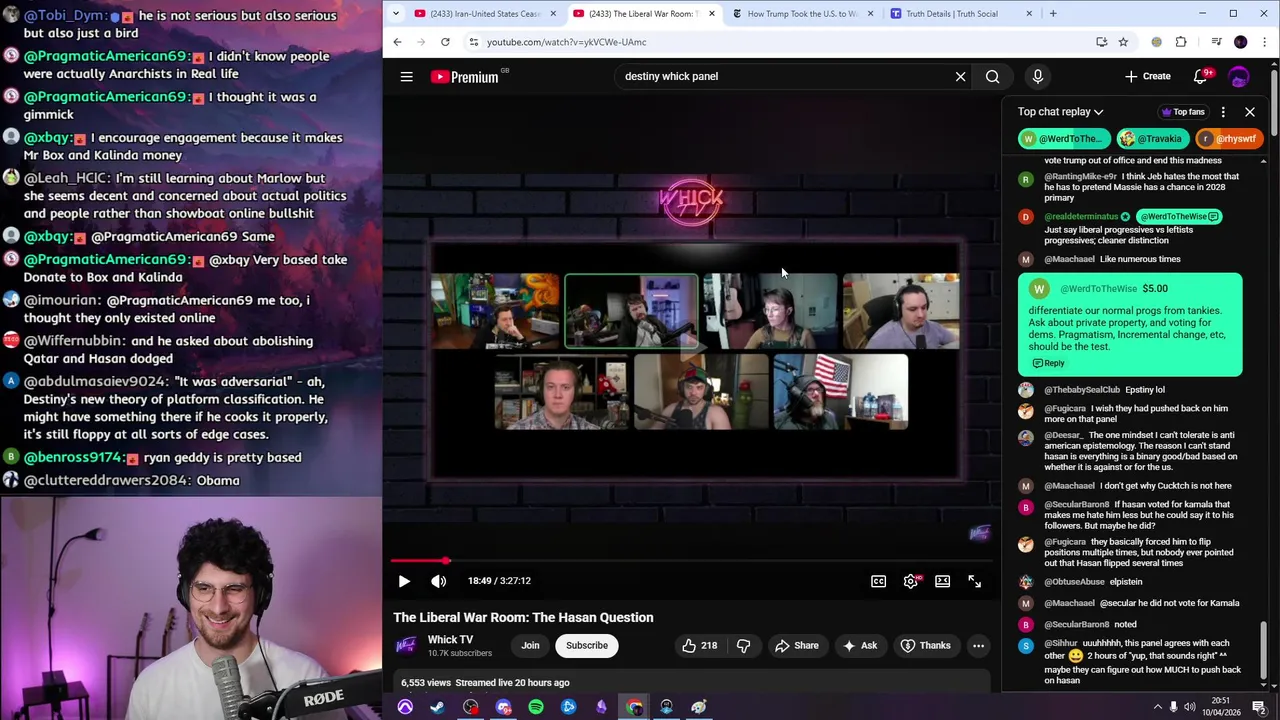Start voice search with the microphone icon

click(x=1037, y=76)
